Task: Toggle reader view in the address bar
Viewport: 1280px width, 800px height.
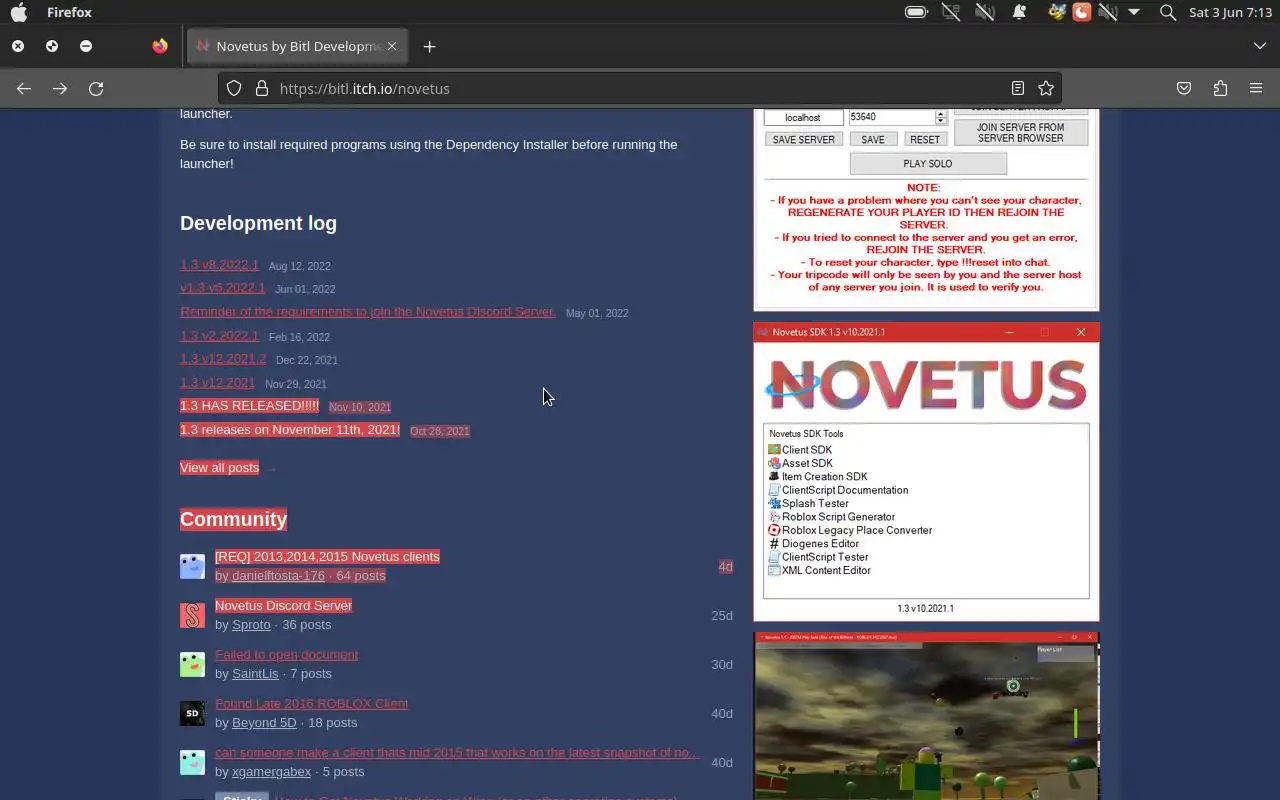Action: 1017,88
